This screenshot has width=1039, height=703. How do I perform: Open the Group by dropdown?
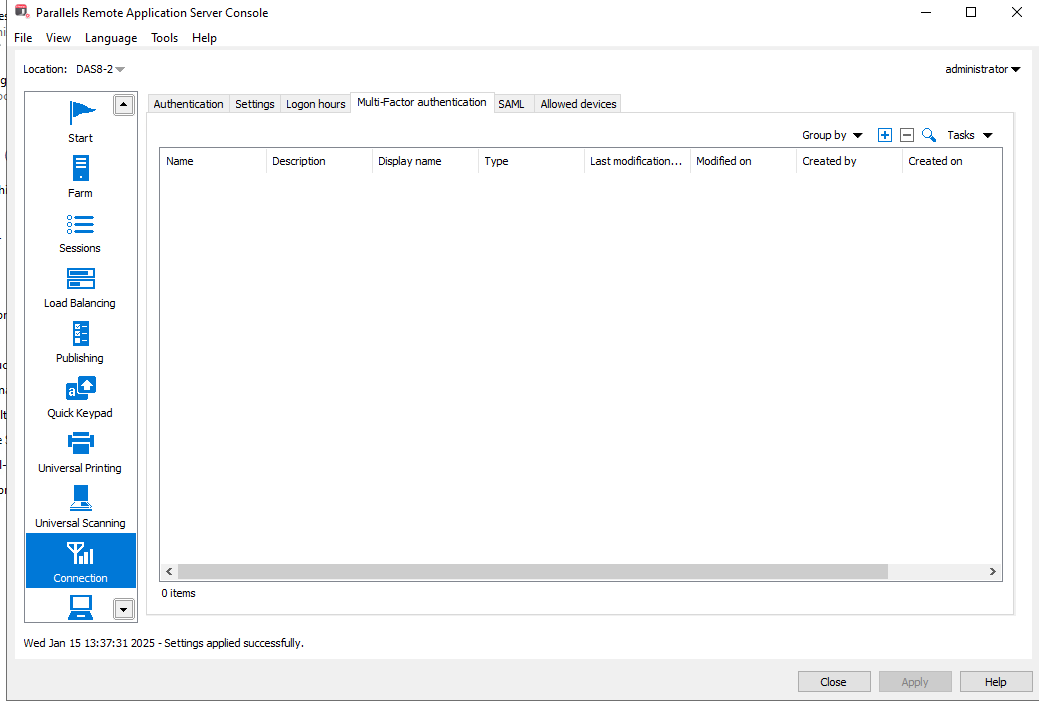coord(832,135)
